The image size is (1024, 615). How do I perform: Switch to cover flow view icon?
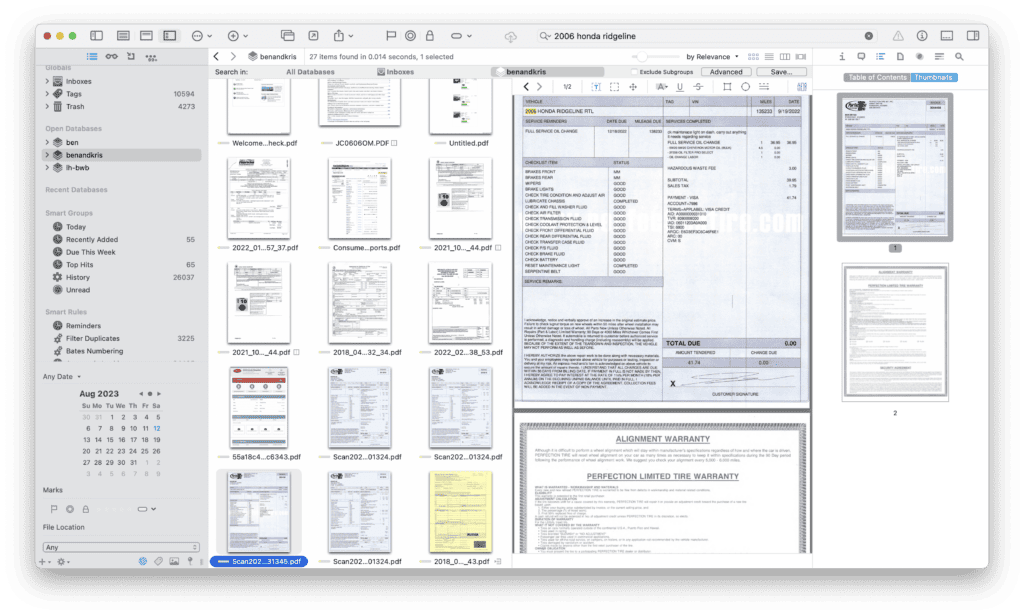(801, 57)
